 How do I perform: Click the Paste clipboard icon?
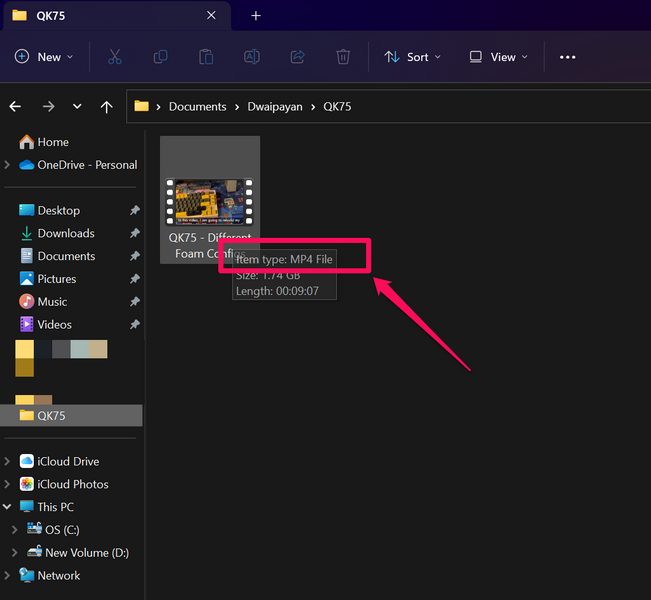[206, 57]
